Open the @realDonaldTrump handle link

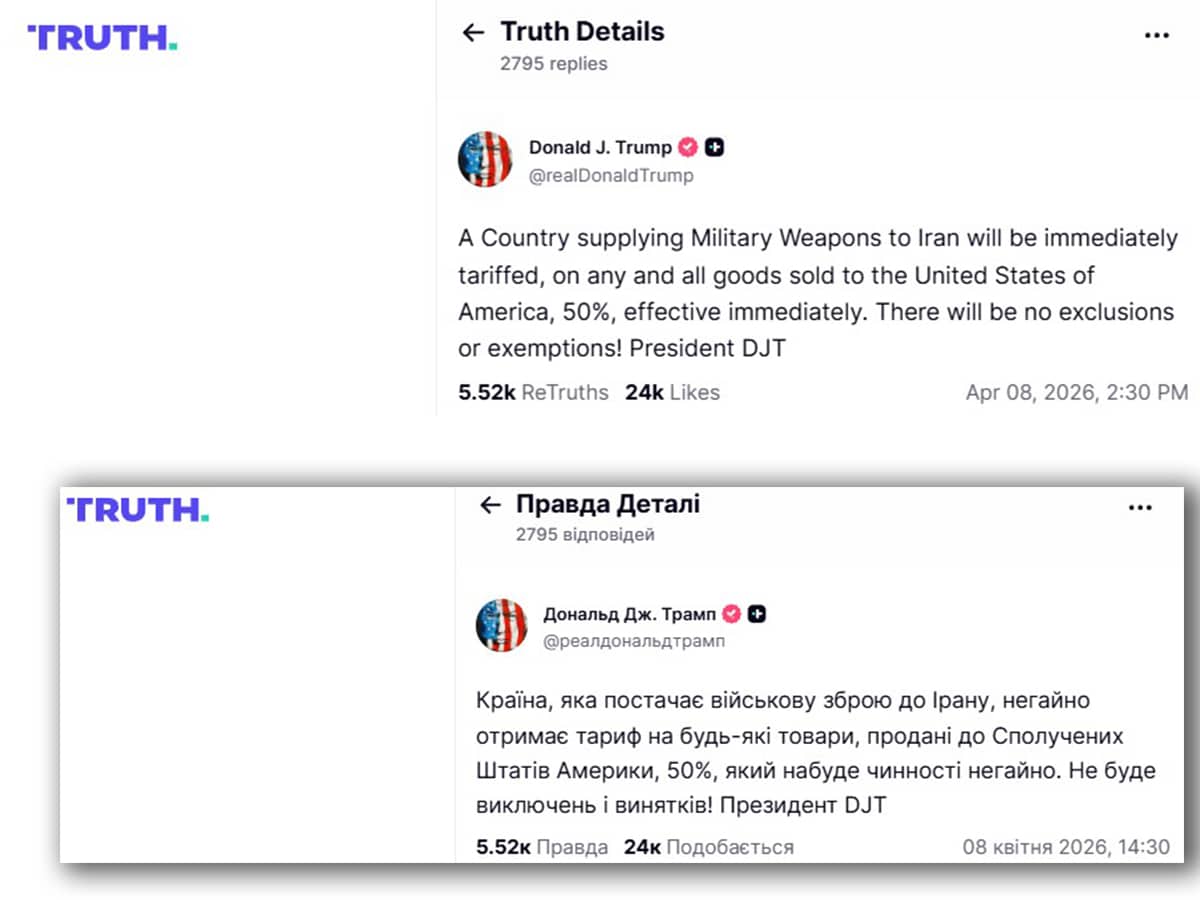[x=611, y=175]
